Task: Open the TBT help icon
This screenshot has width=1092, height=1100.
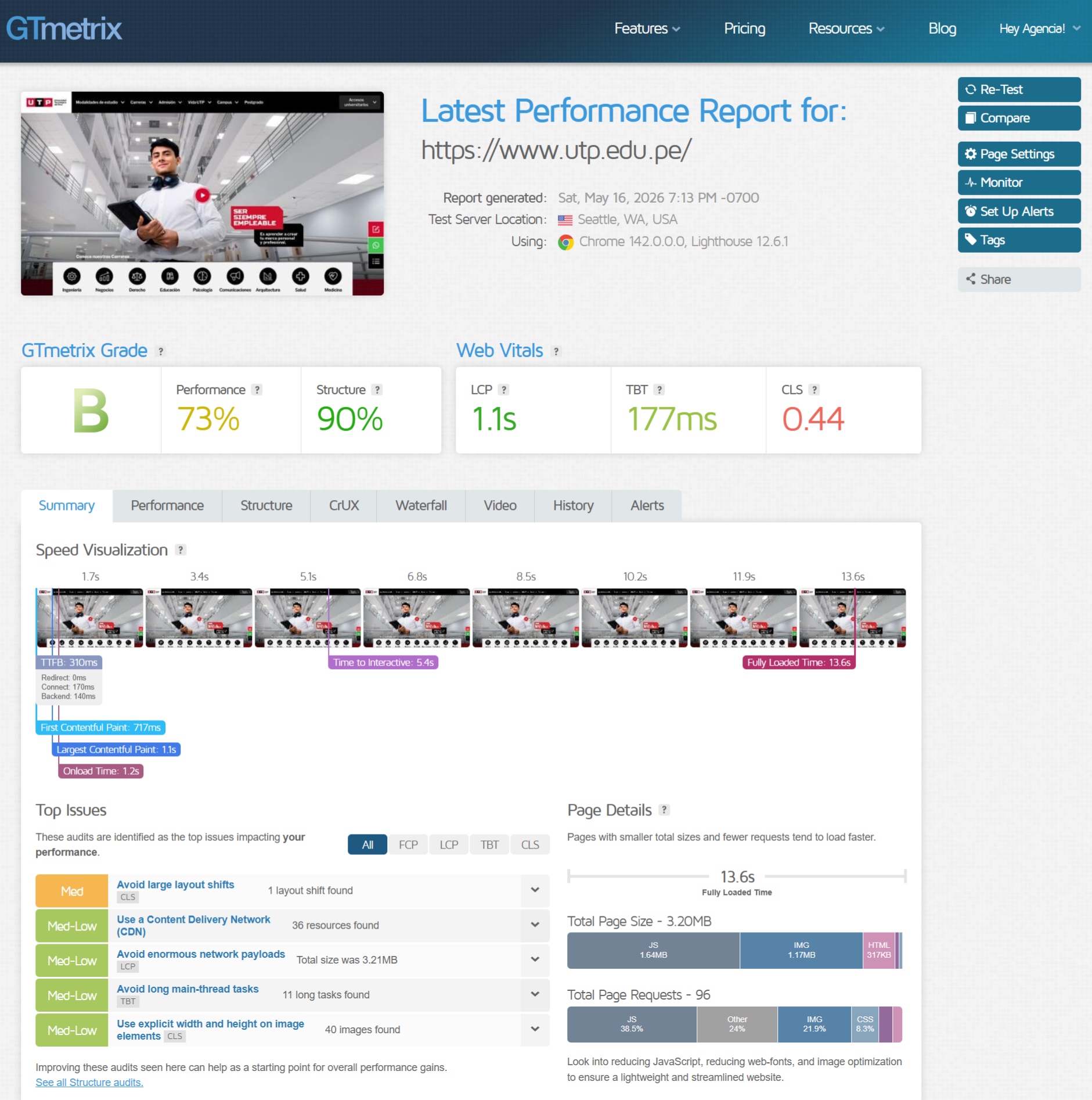Action: [x=659, y=390]
